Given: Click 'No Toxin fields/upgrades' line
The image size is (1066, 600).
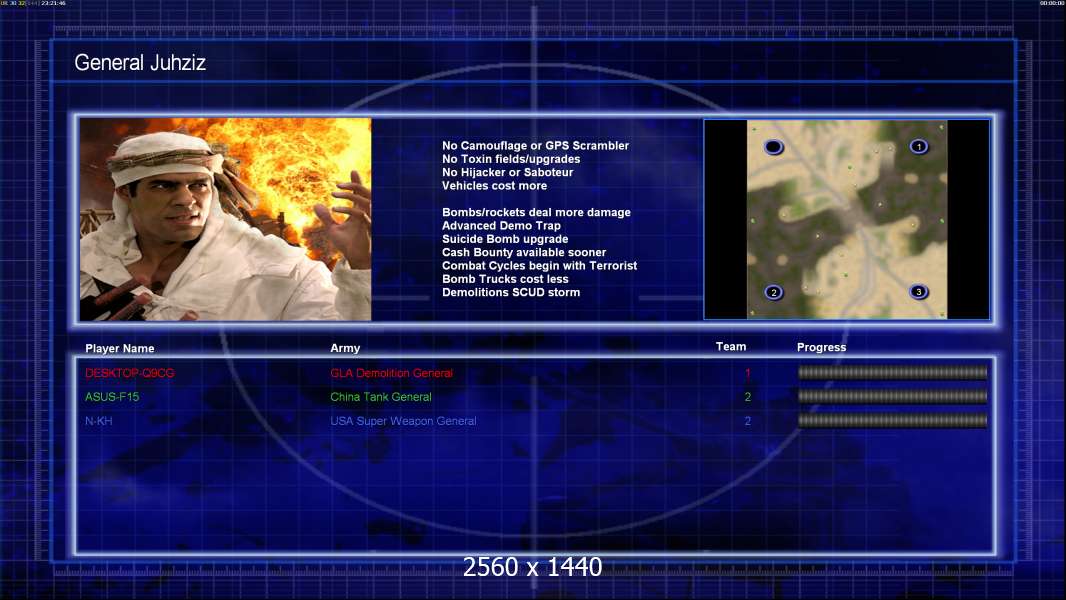Looking at the screenshot, I should [x=511, y=159].
